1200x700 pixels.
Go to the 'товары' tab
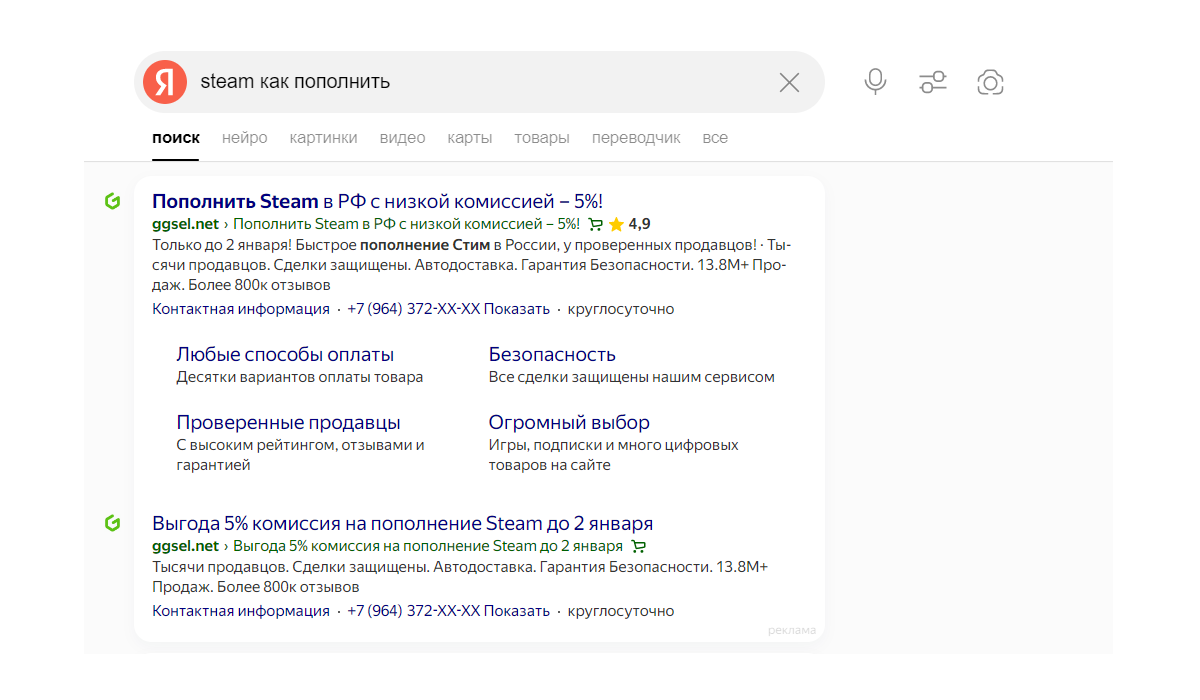(542, 138)
